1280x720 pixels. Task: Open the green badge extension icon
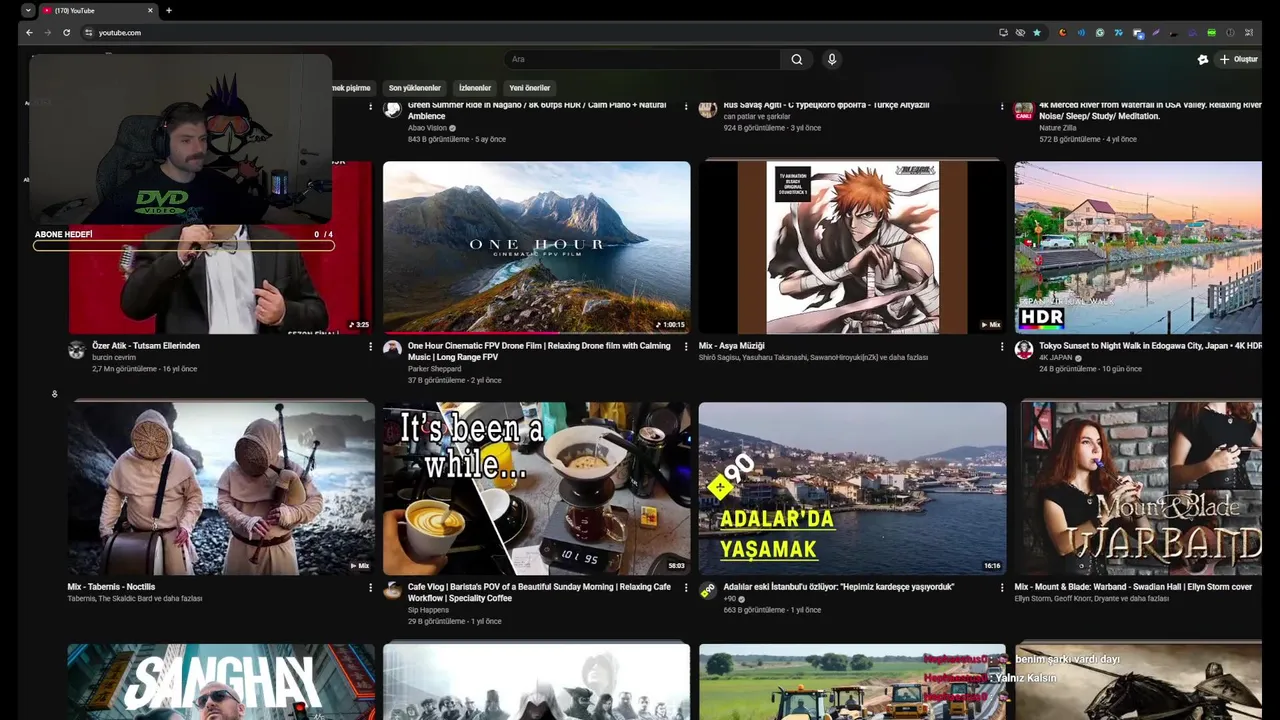[x=1212, y=33]
